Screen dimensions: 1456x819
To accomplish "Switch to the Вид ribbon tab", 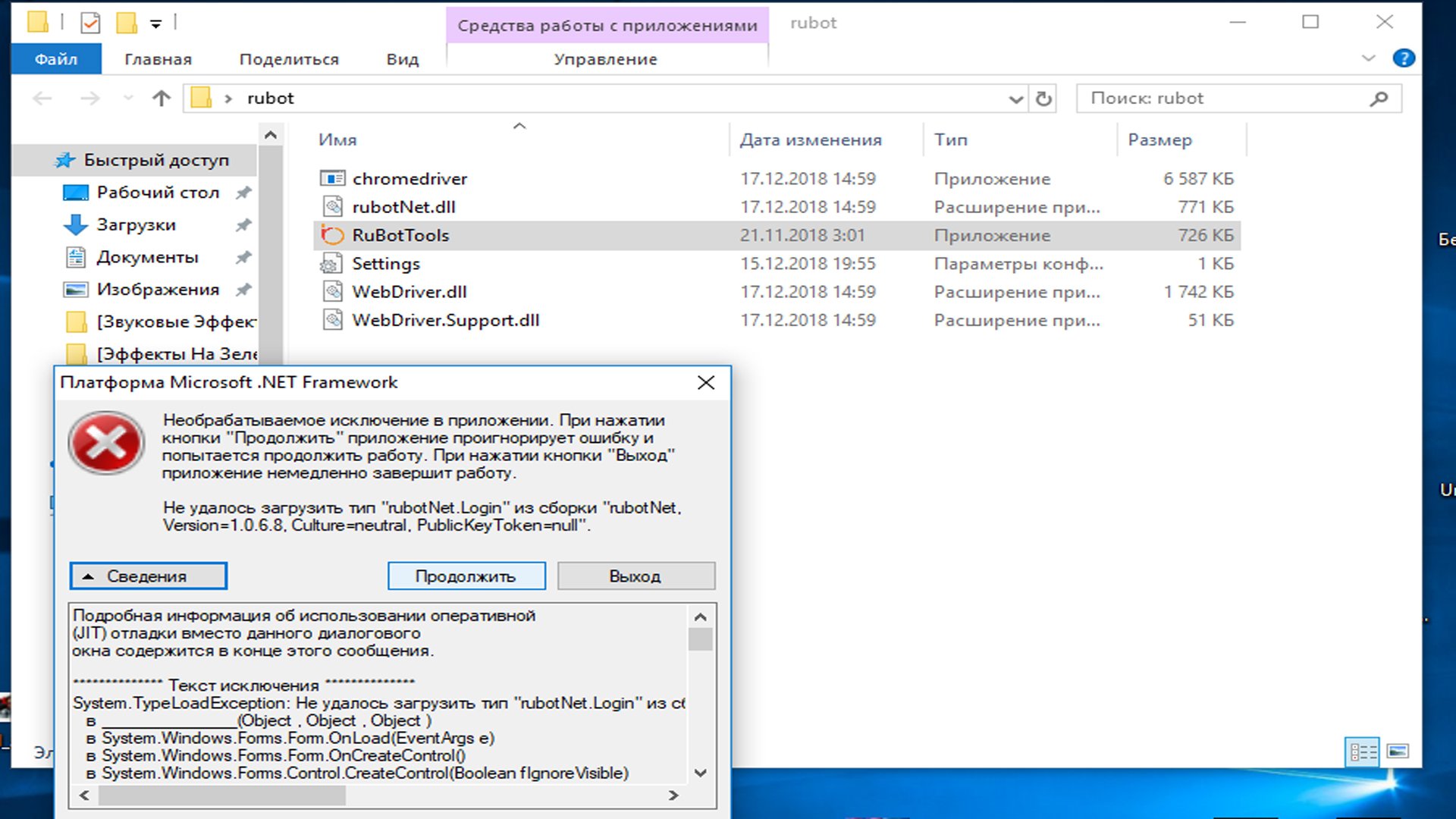I will pos(402,59).
